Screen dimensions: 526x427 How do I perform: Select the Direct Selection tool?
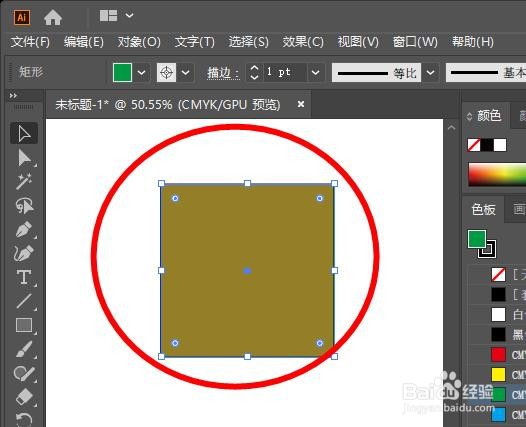(x=24, y=158)
